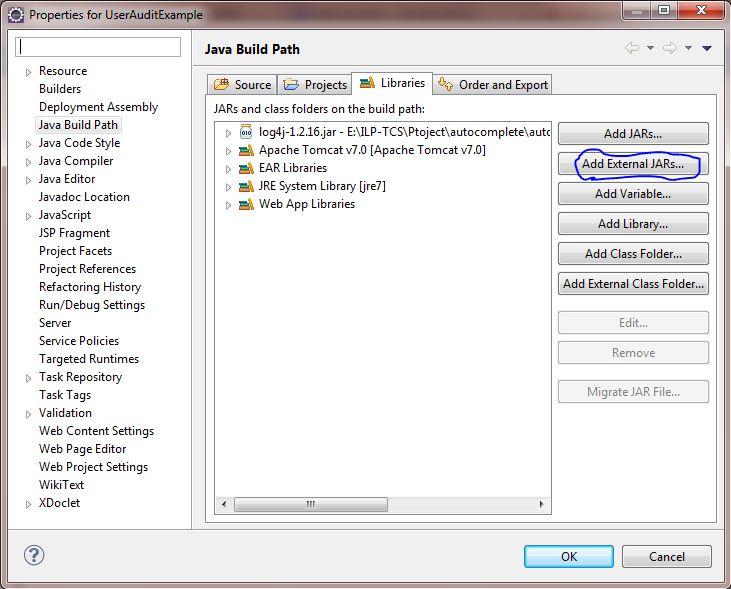Image resolution: width=731 pixels, height=589 pixels.
Task: Expand JRE System Library [jre7] node
Action: pos(228,187)
